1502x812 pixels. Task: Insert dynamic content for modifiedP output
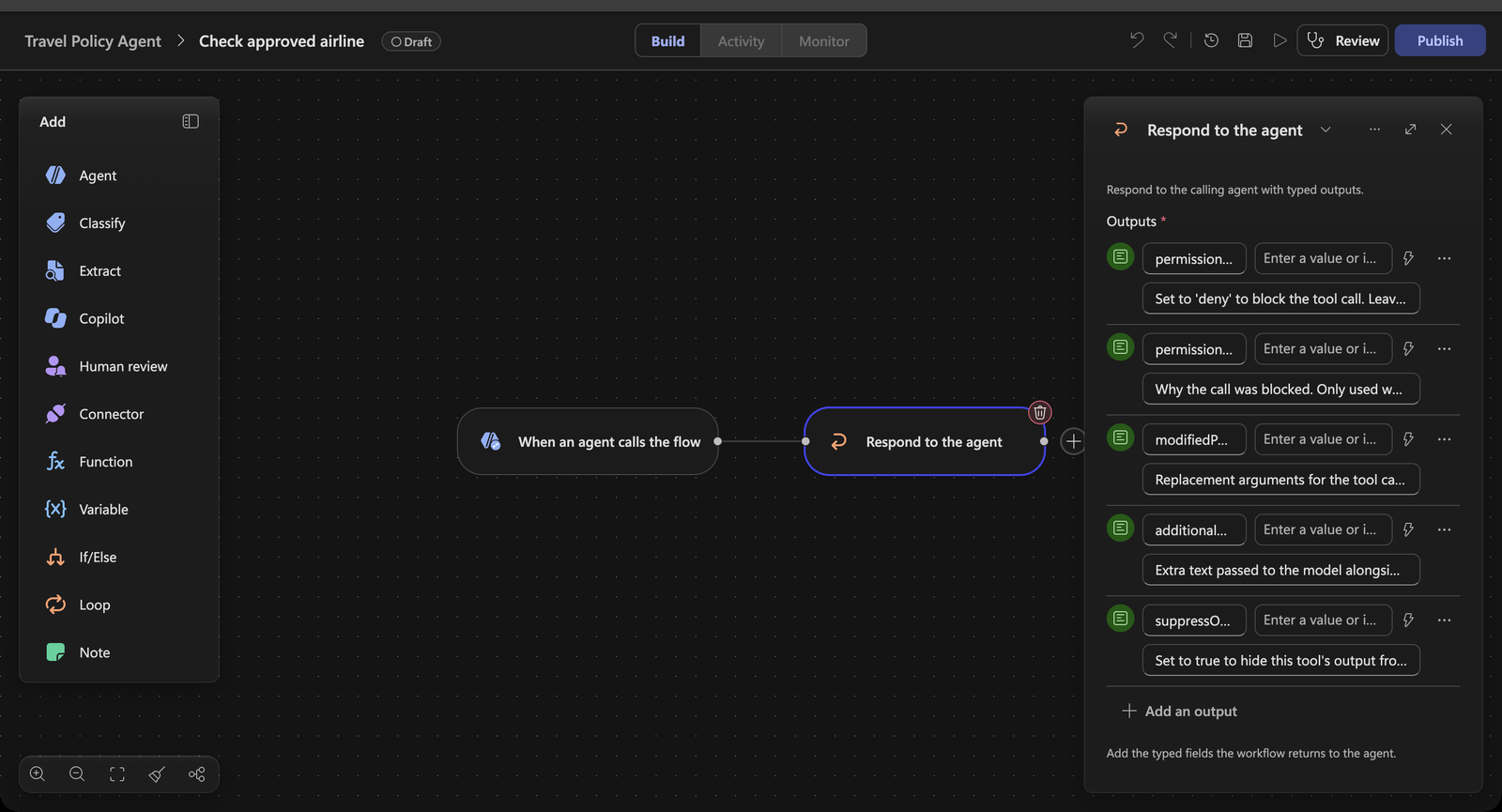pyautogui.click(x=1408, y=439)
